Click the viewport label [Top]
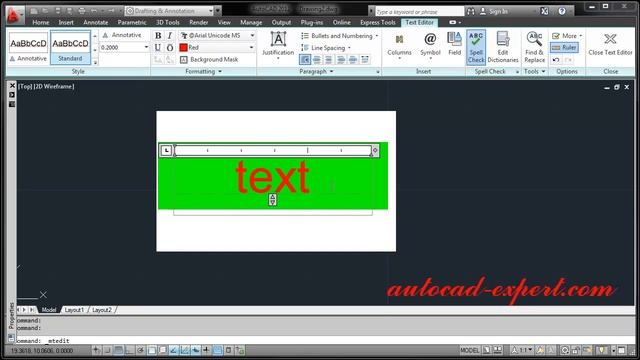The height and width of the screenshot is (360, 640). click(x=25, y=87)
